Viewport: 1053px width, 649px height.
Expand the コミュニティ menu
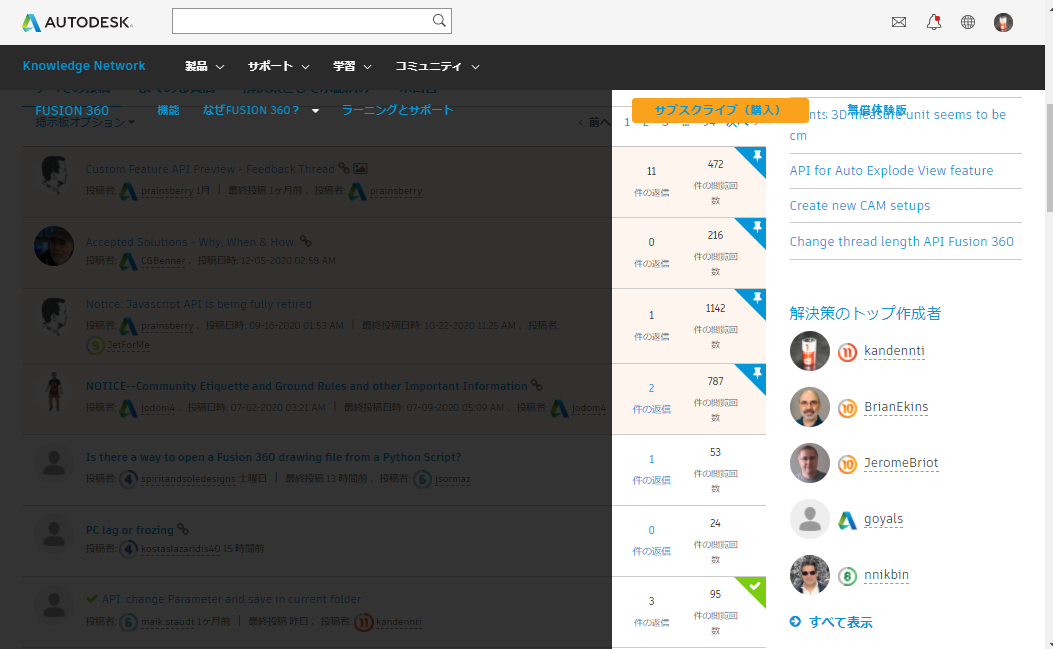(x=437, y=67)
